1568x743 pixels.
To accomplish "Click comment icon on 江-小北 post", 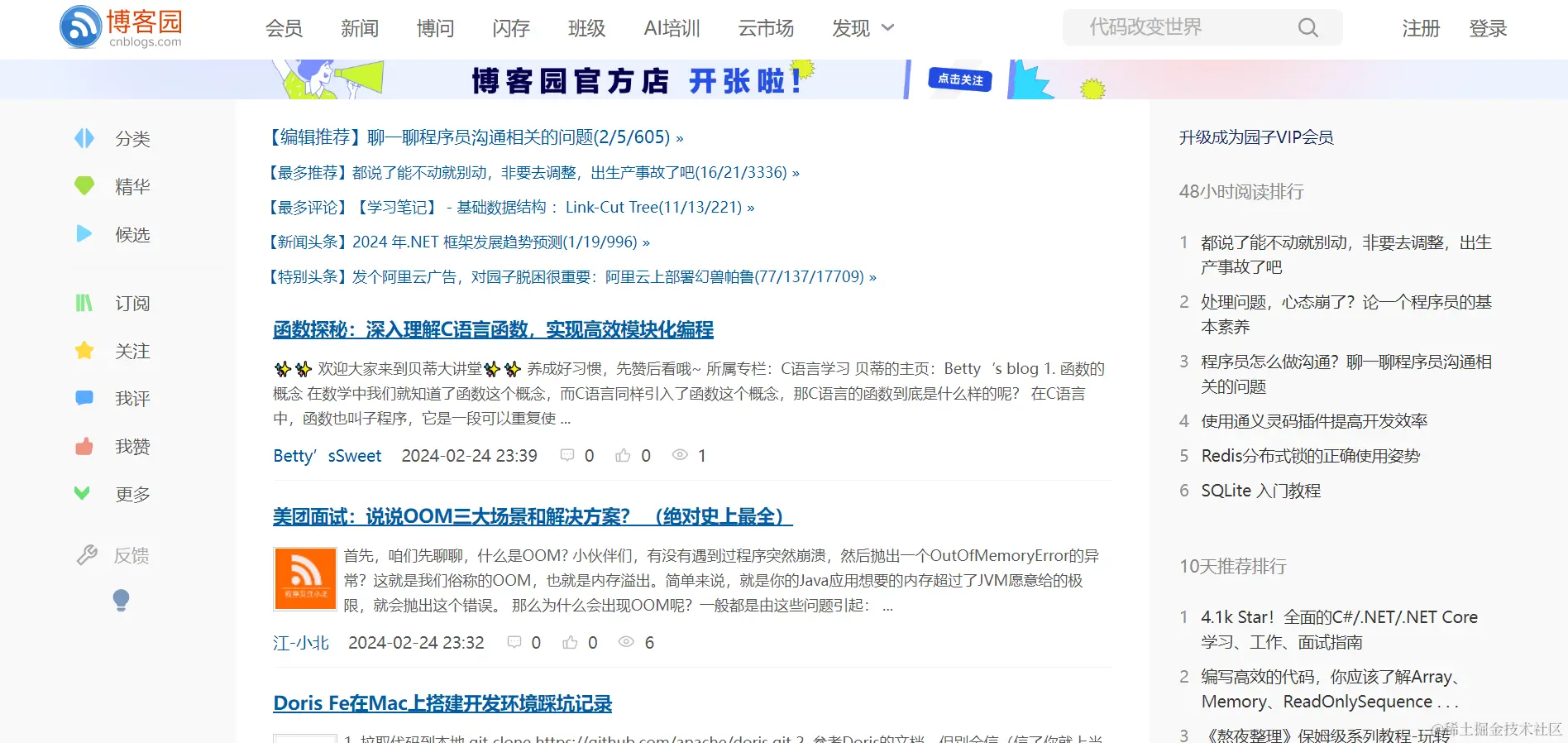I will click(514, 642).
